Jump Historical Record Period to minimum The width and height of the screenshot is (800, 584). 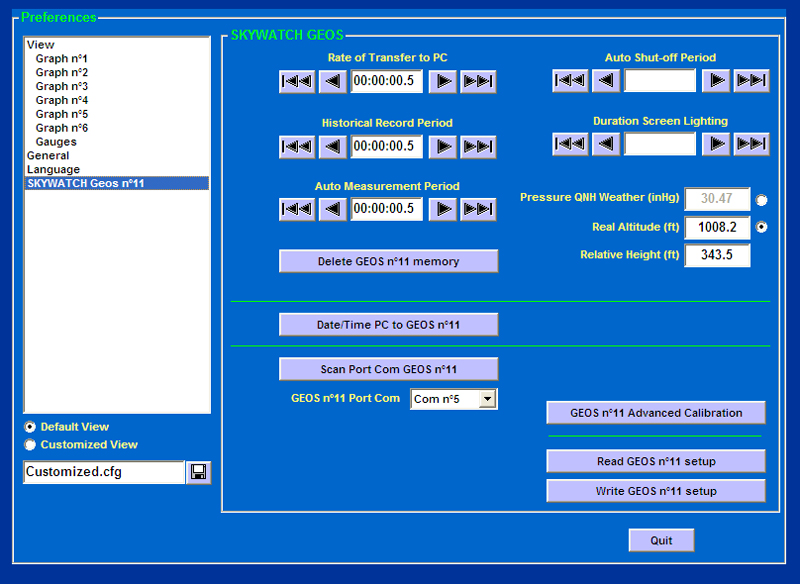(x=297, y=147)
